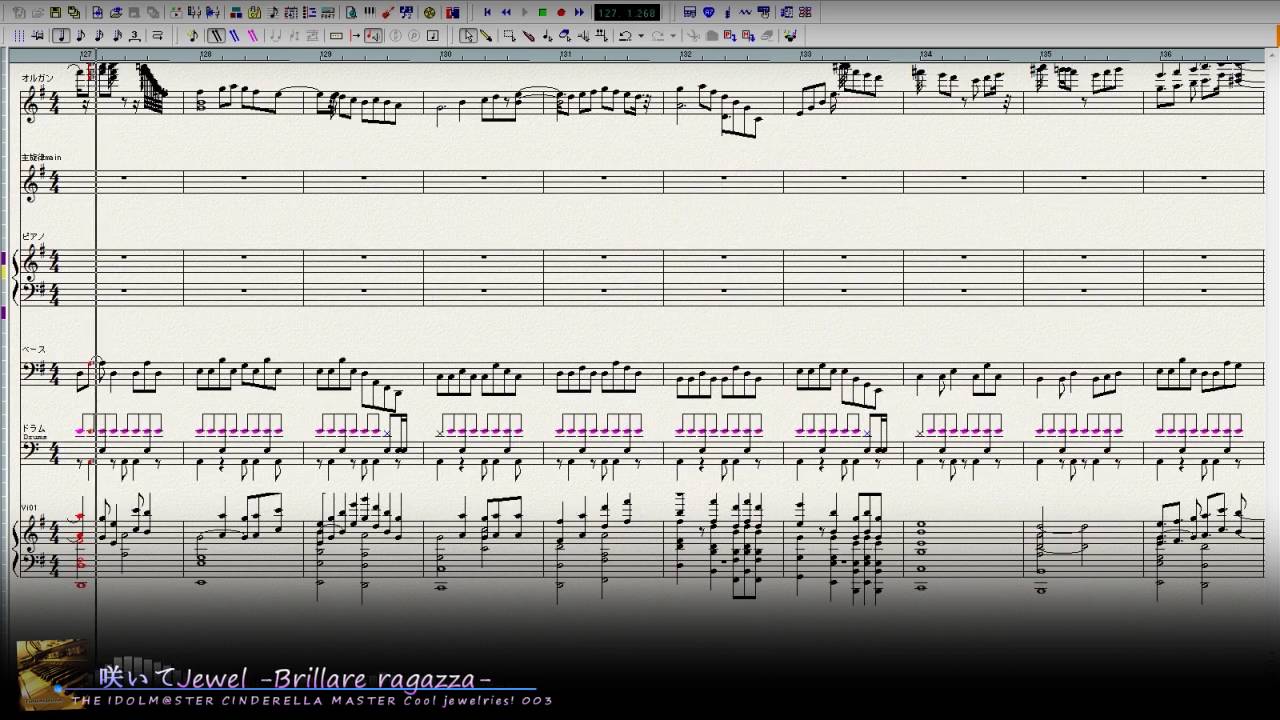
Task: Click the boxed quarter note icon
Action: 433,36
